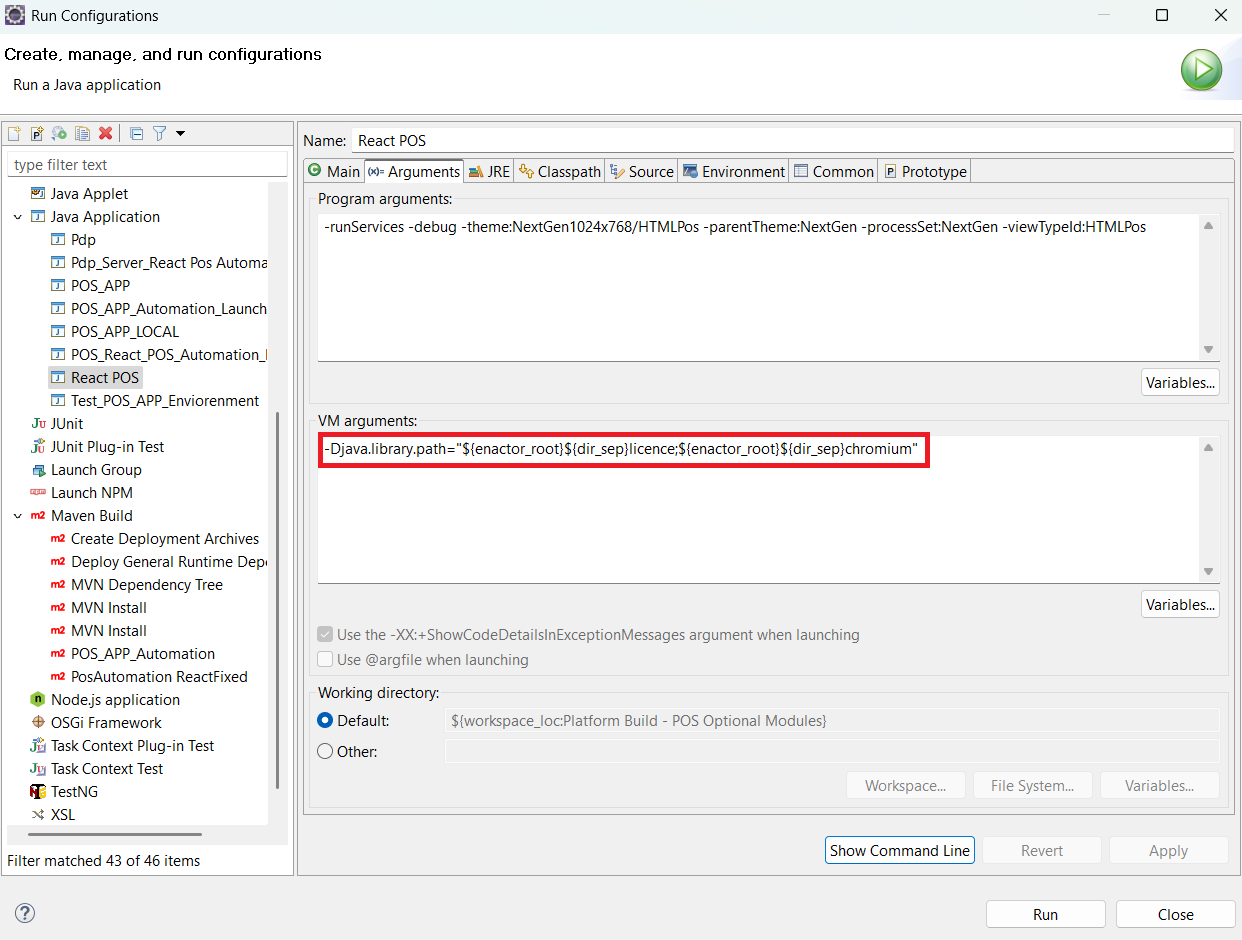Click the funnel filter configurations icon
The height and width of the screenshot is (940, 1242).
pyautogui.click(x=159, y=133)
